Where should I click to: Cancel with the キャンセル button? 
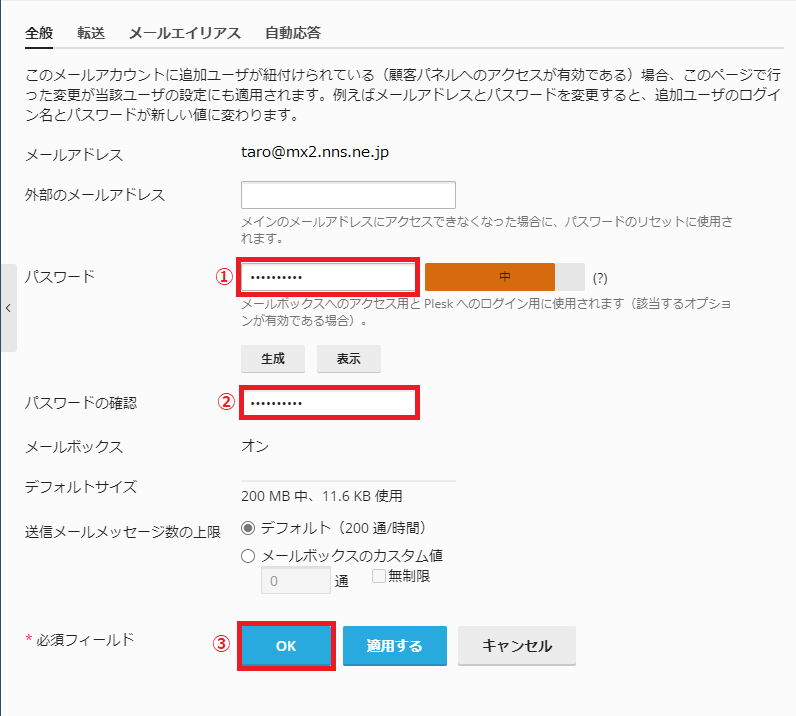pos(517,646)
